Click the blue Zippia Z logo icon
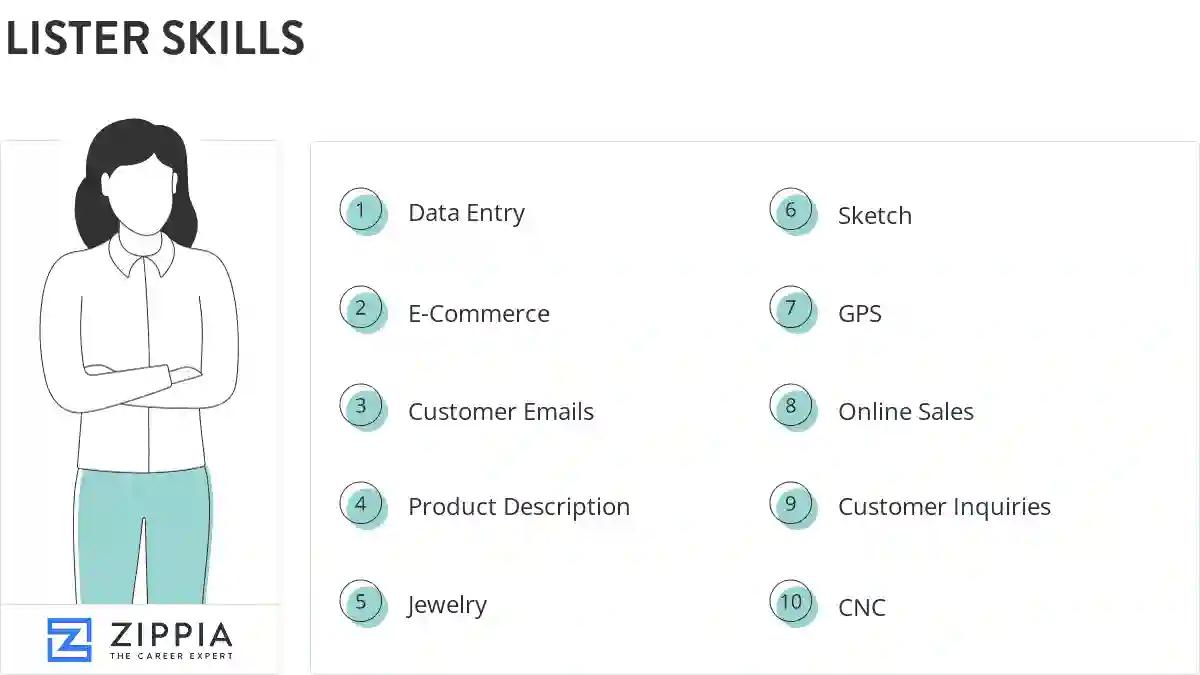 (x=69, y=639)
